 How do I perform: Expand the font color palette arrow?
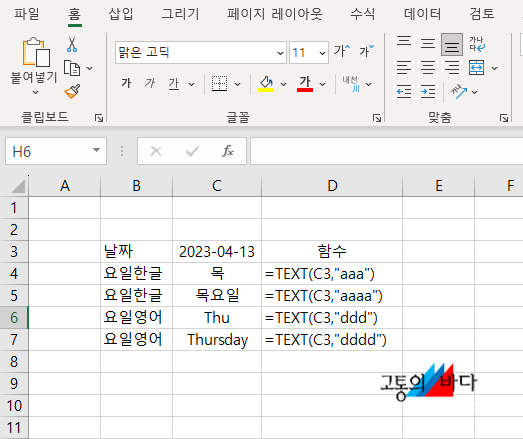coord(323,84)
